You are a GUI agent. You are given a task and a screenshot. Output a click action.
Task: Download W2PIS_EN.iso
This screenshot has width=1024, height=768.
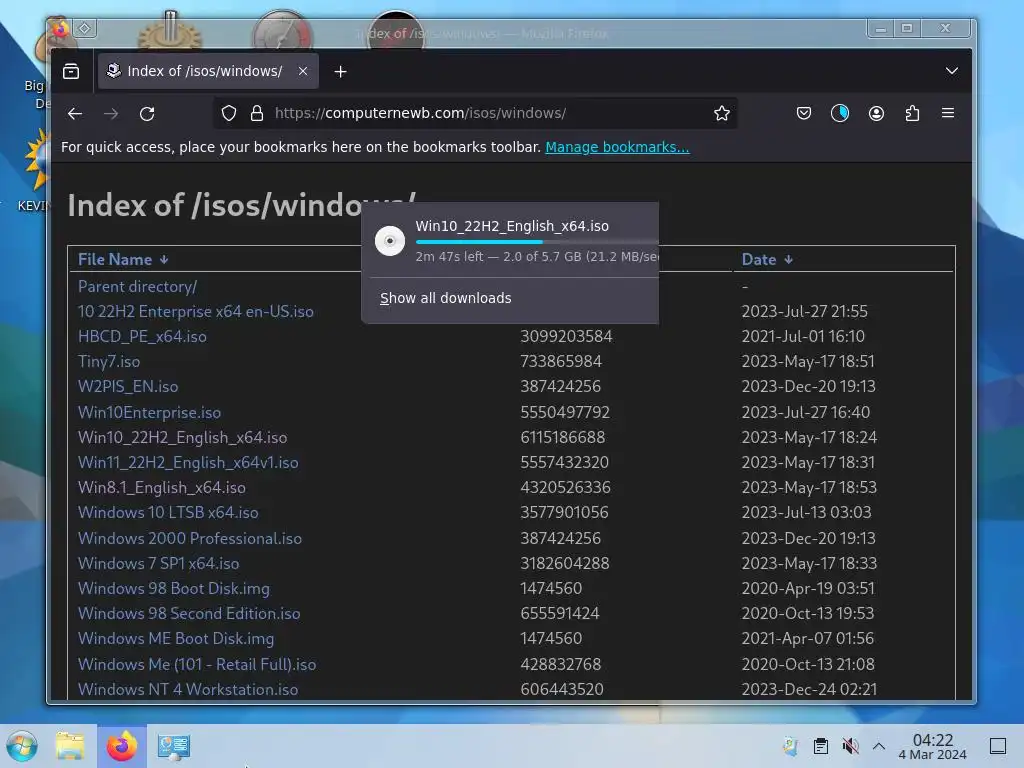(x=127, y=387)
